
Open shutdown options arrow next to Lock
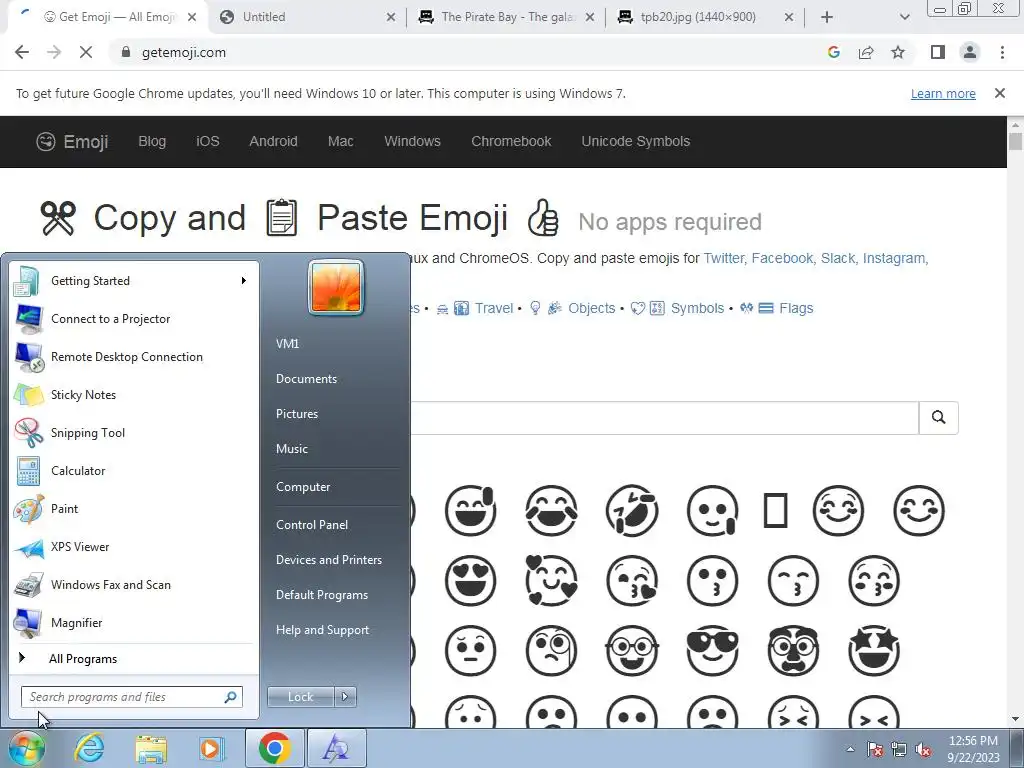point(345,697)
